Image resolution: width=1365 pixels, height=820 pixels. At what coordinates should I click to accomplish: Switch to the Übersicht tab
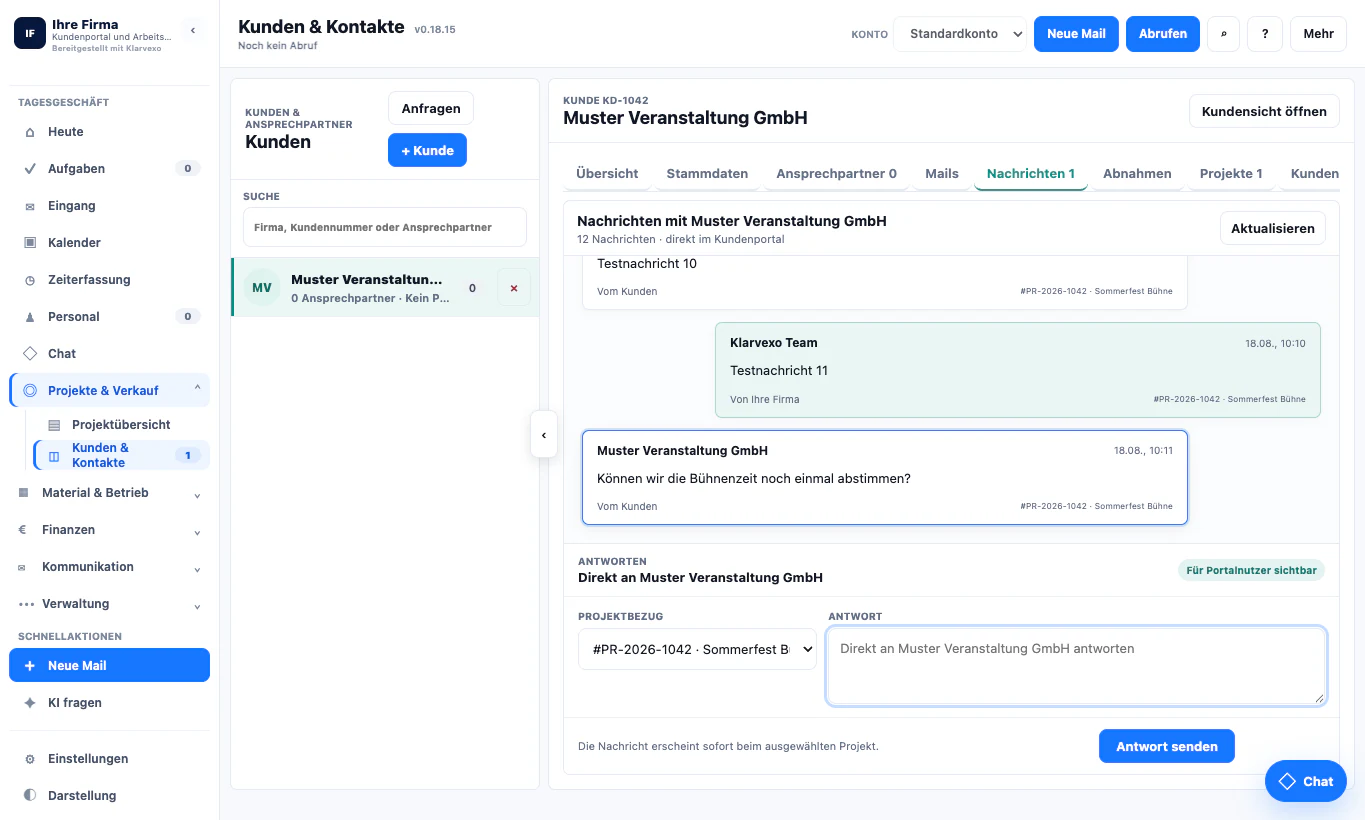(607, 173)
